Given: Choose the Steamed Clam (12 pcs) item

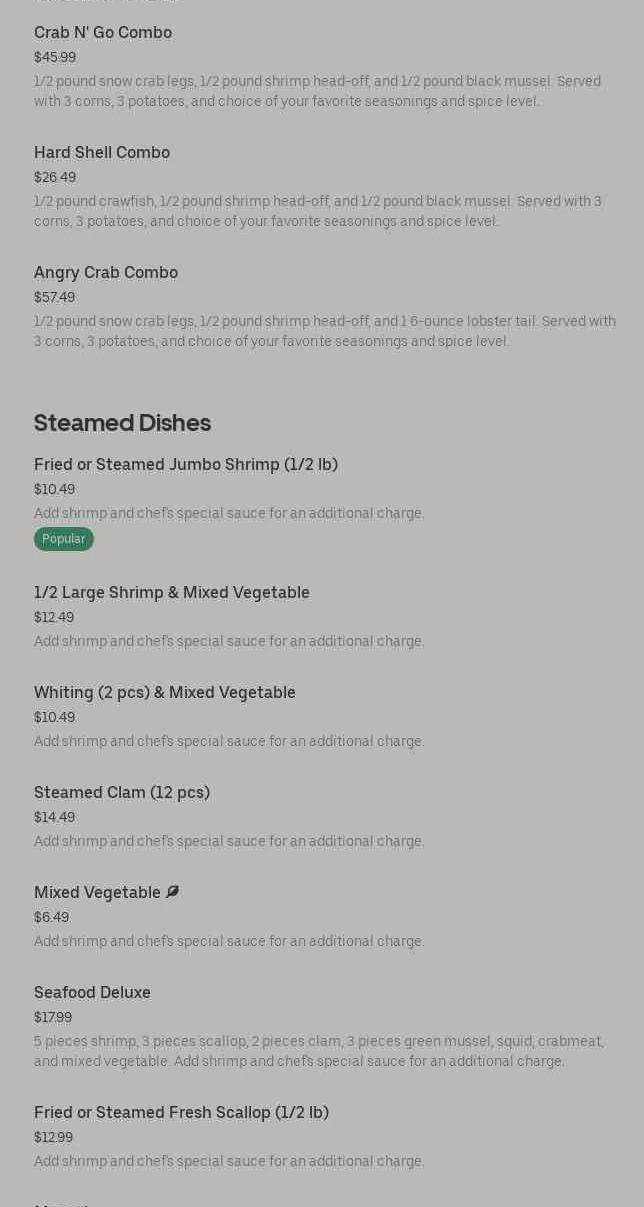Looking at the screenshot, I should click(x=122, y=793).
